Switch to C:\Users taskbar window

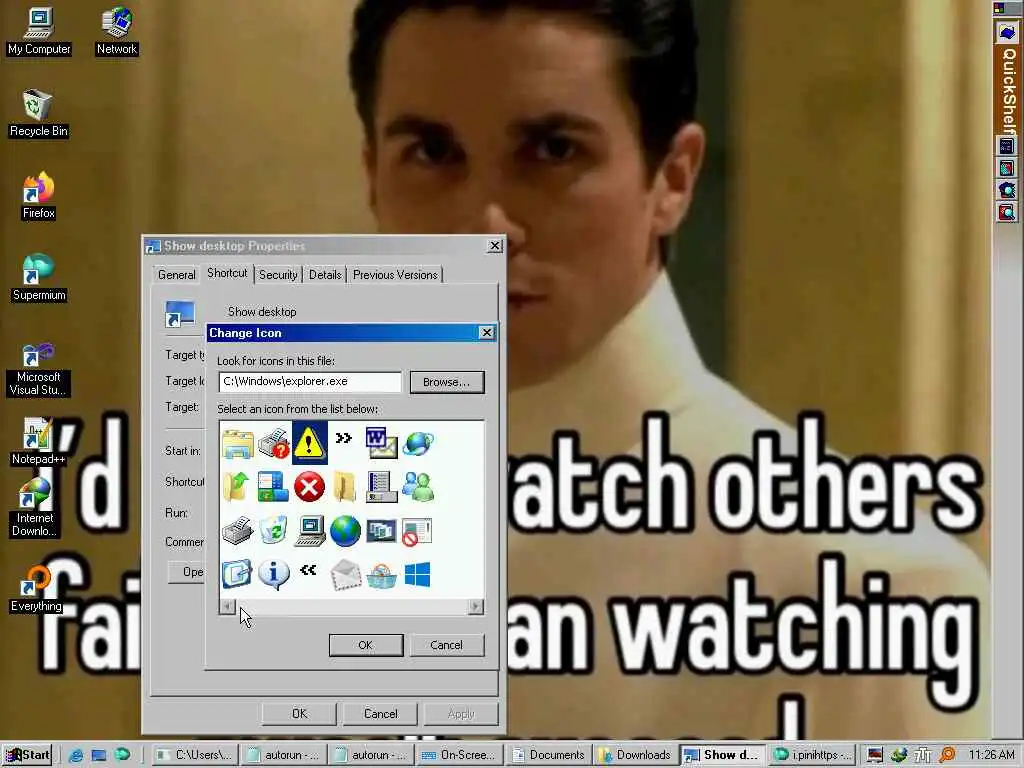(195, 755)
